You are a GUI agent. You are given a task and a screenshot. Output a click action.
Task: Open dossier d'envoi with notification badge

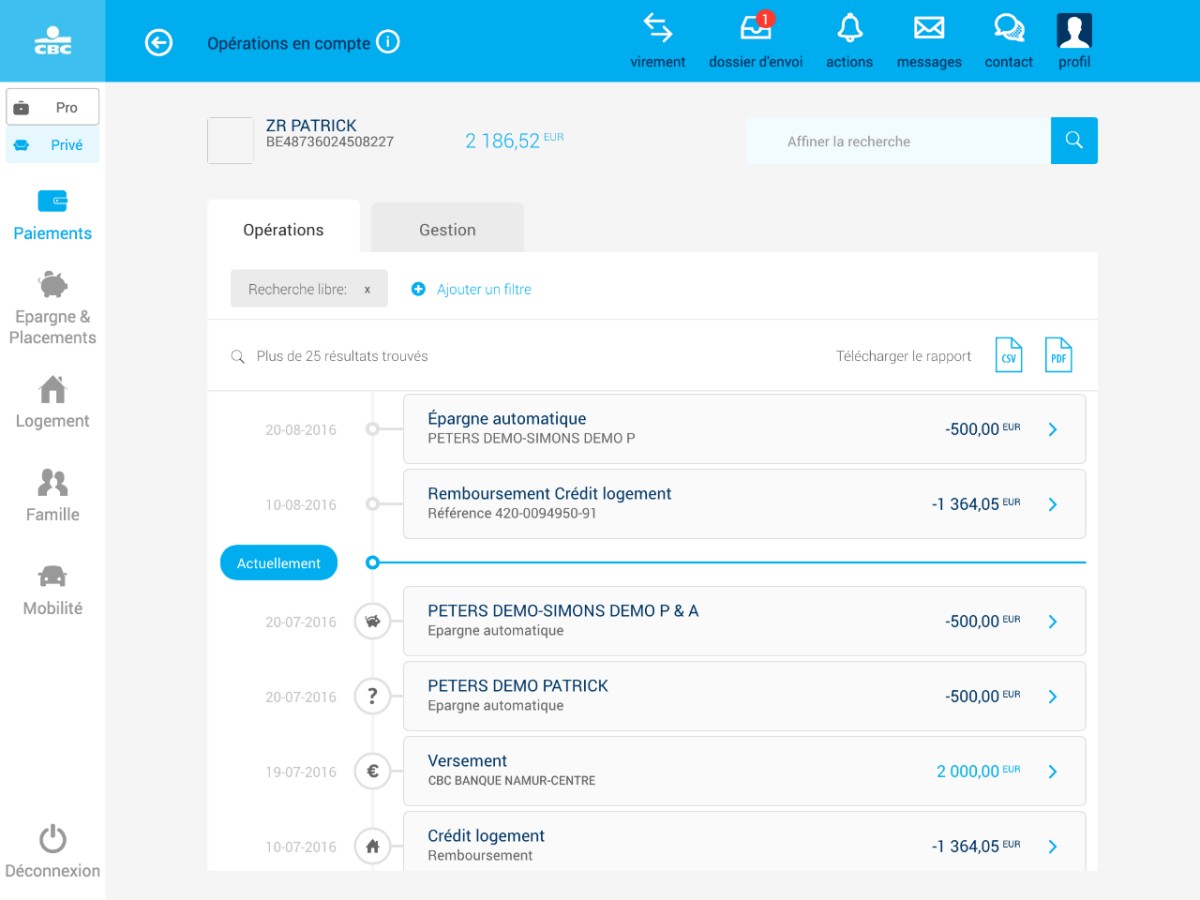tap(755, 40)
